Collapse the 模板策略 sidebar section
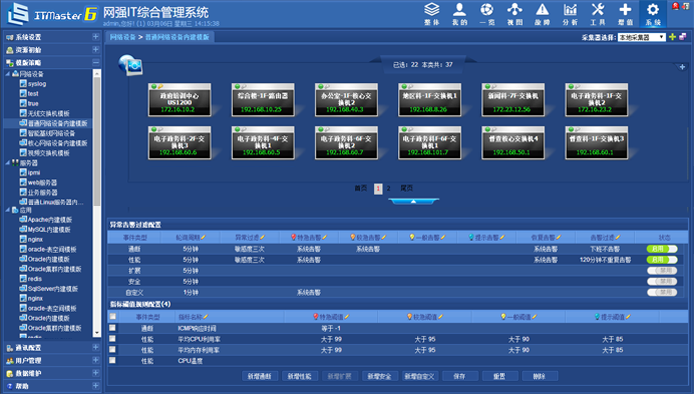Screen dimensions: 694x394 96,62
